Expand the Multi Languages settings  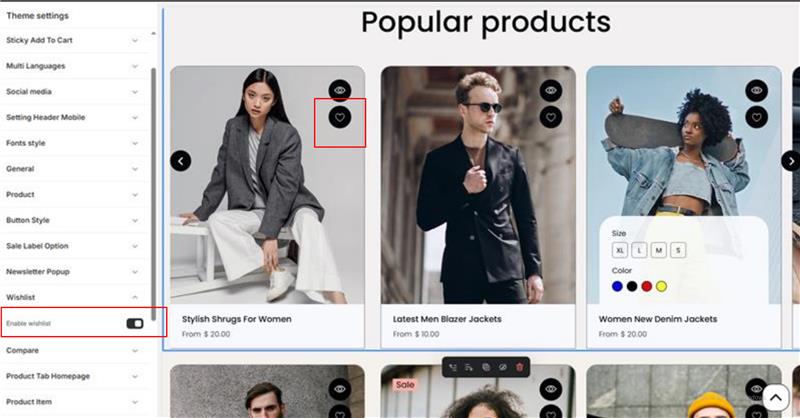tap(74, 66)
